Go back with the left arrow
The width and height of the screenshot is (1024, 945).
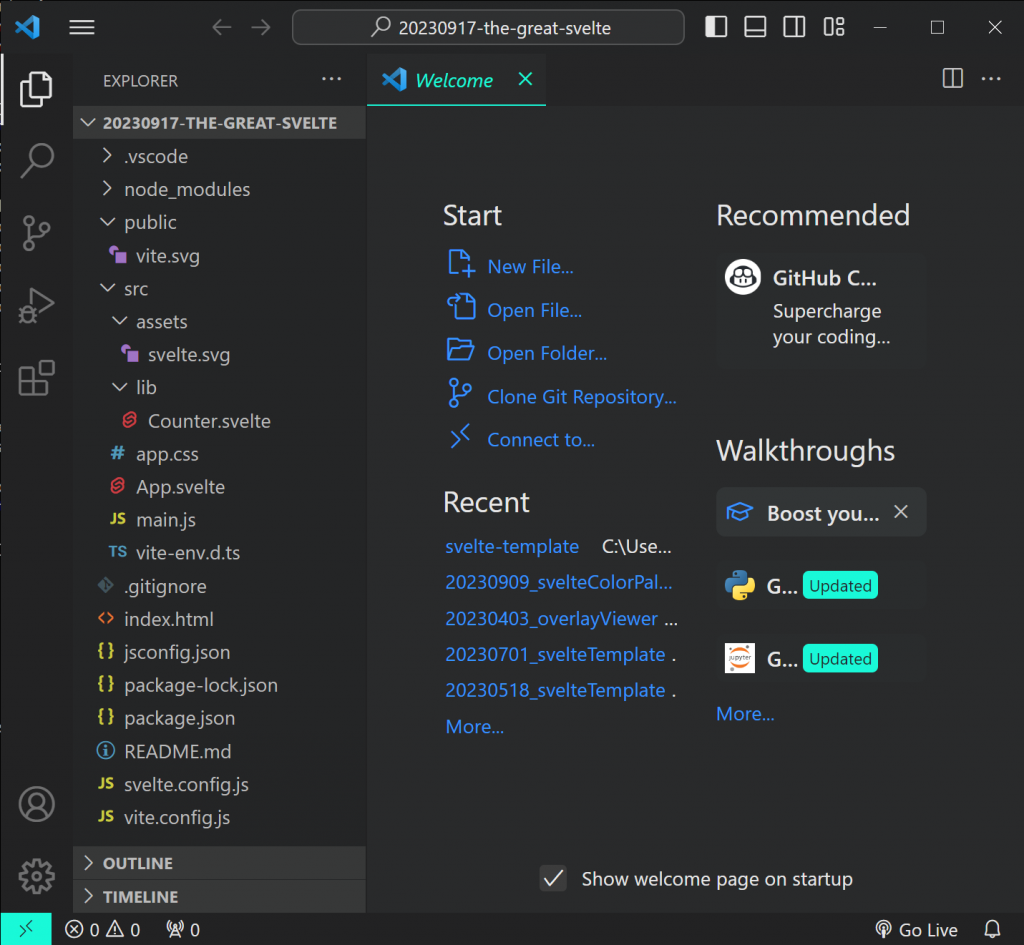tap(222, 27)
